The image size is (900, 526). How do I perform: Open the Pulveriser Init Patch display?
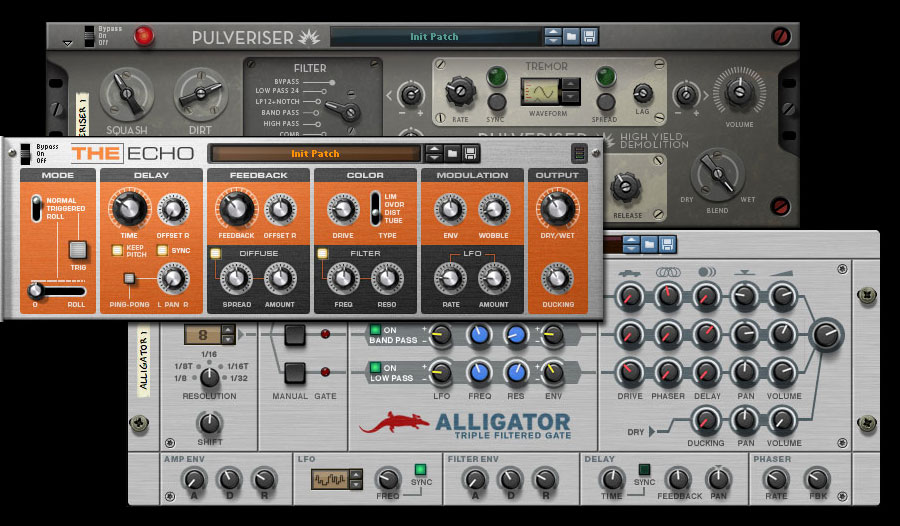coord(435,37)
